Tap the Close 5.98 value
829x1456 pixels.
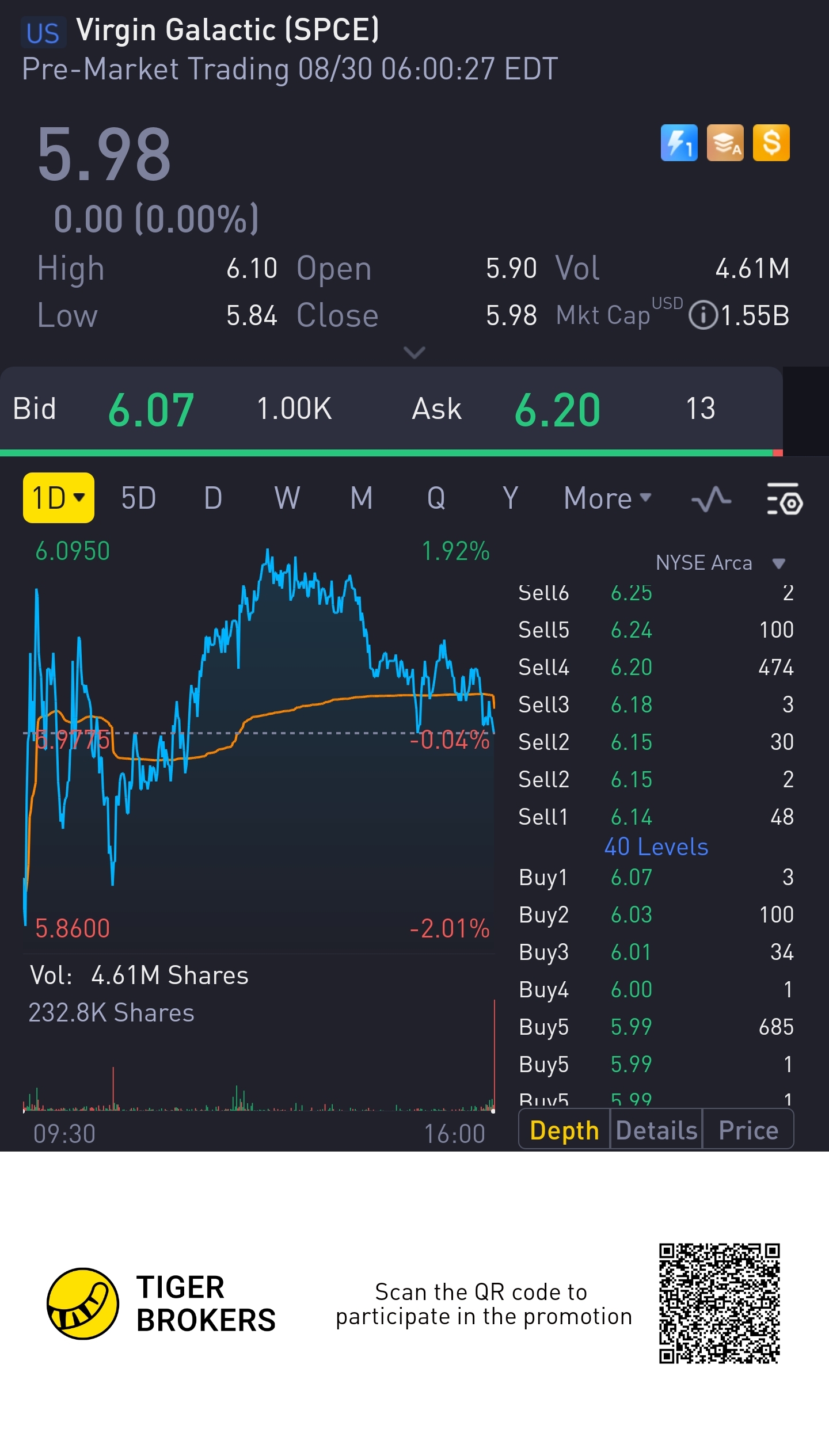click(511, 316)
